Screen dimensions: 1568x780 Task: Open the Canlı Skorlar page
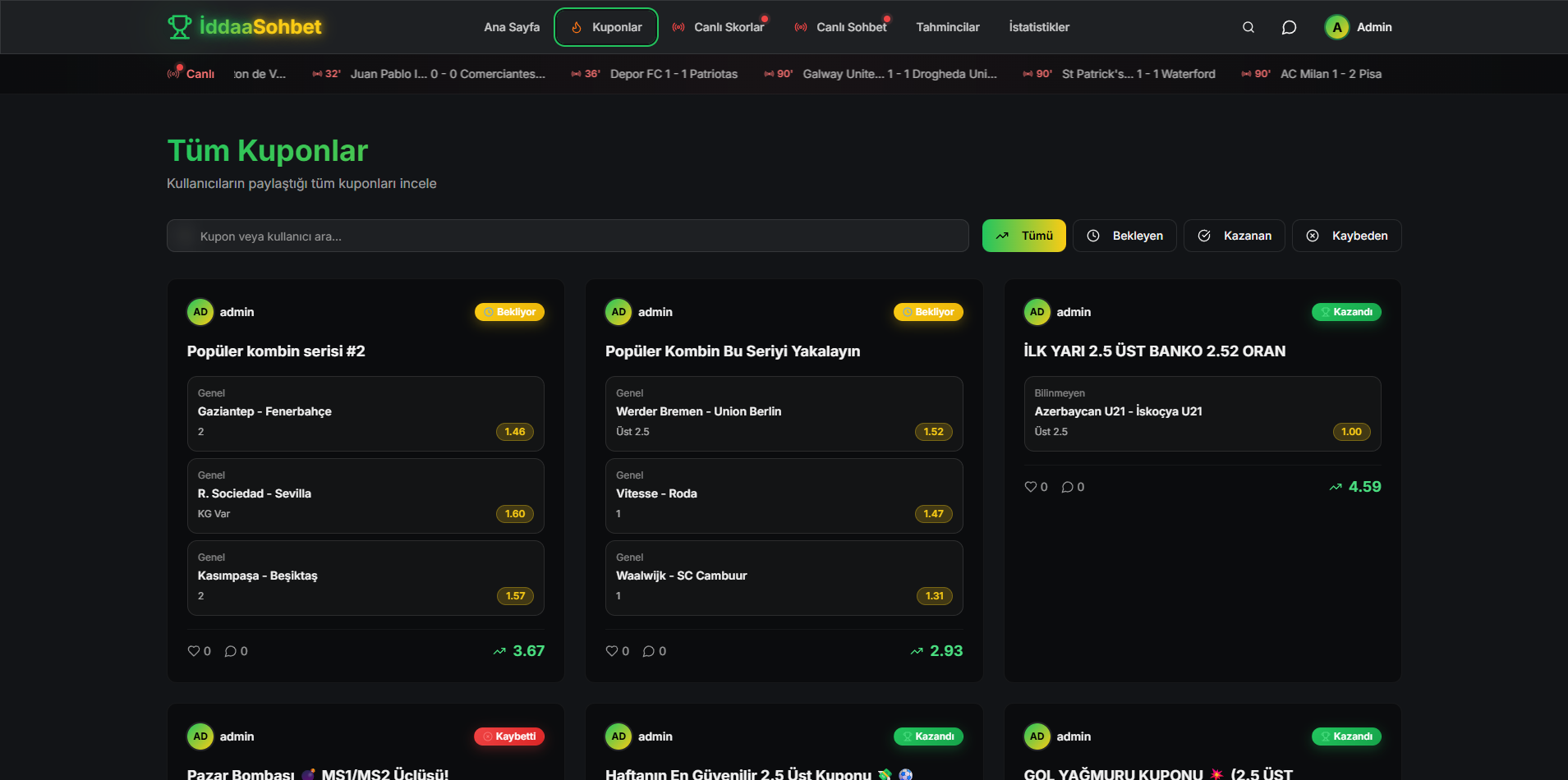719,27
